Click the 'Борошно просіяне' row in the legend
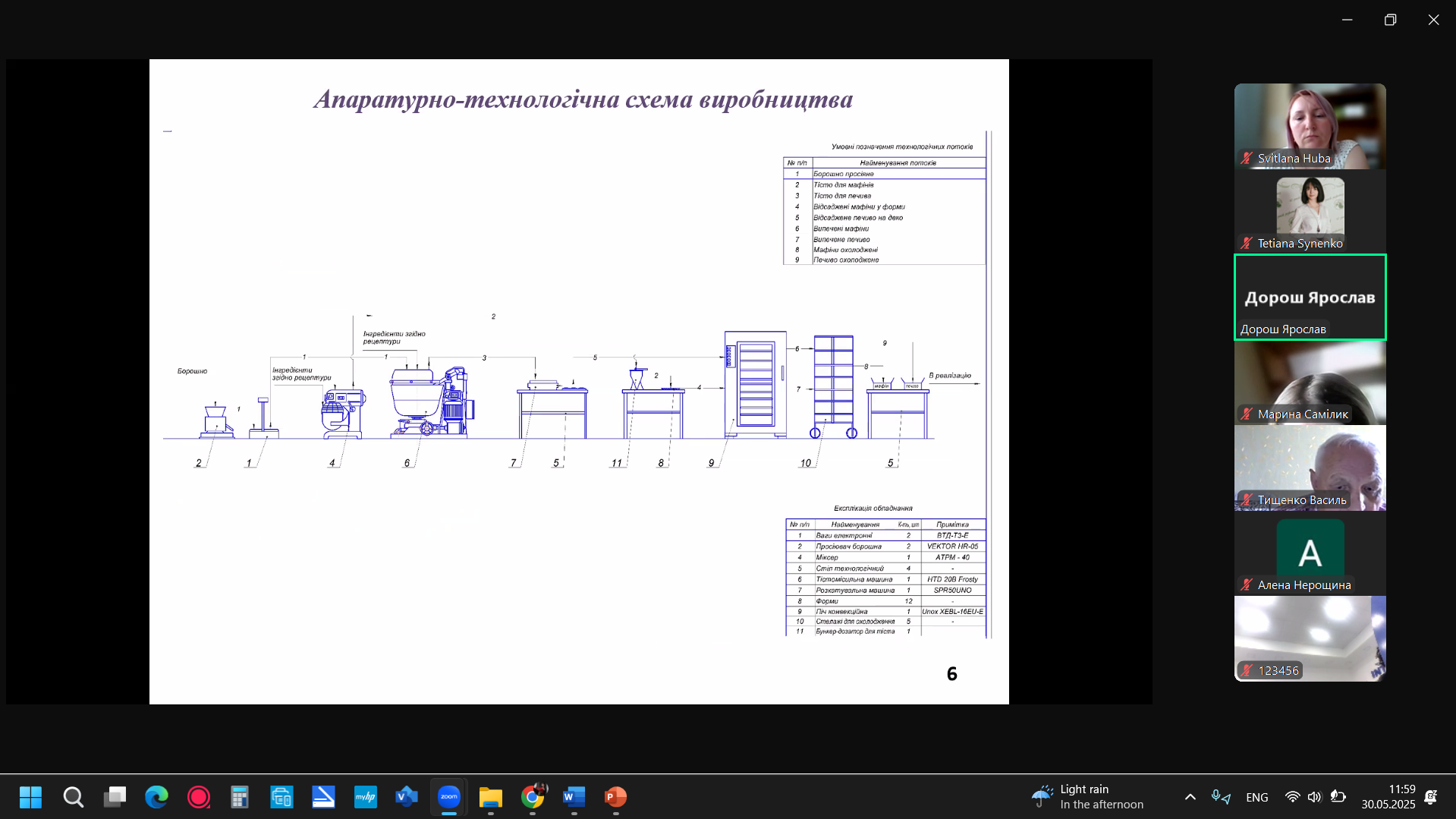 [x=885, y=174]
